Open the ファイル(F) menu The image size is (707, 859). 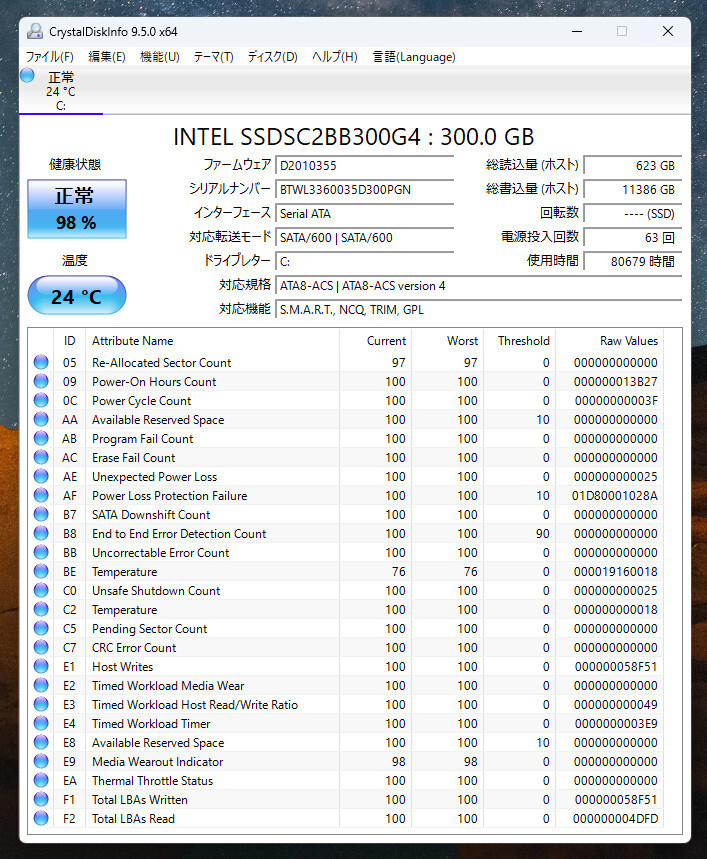pos(50,56)
